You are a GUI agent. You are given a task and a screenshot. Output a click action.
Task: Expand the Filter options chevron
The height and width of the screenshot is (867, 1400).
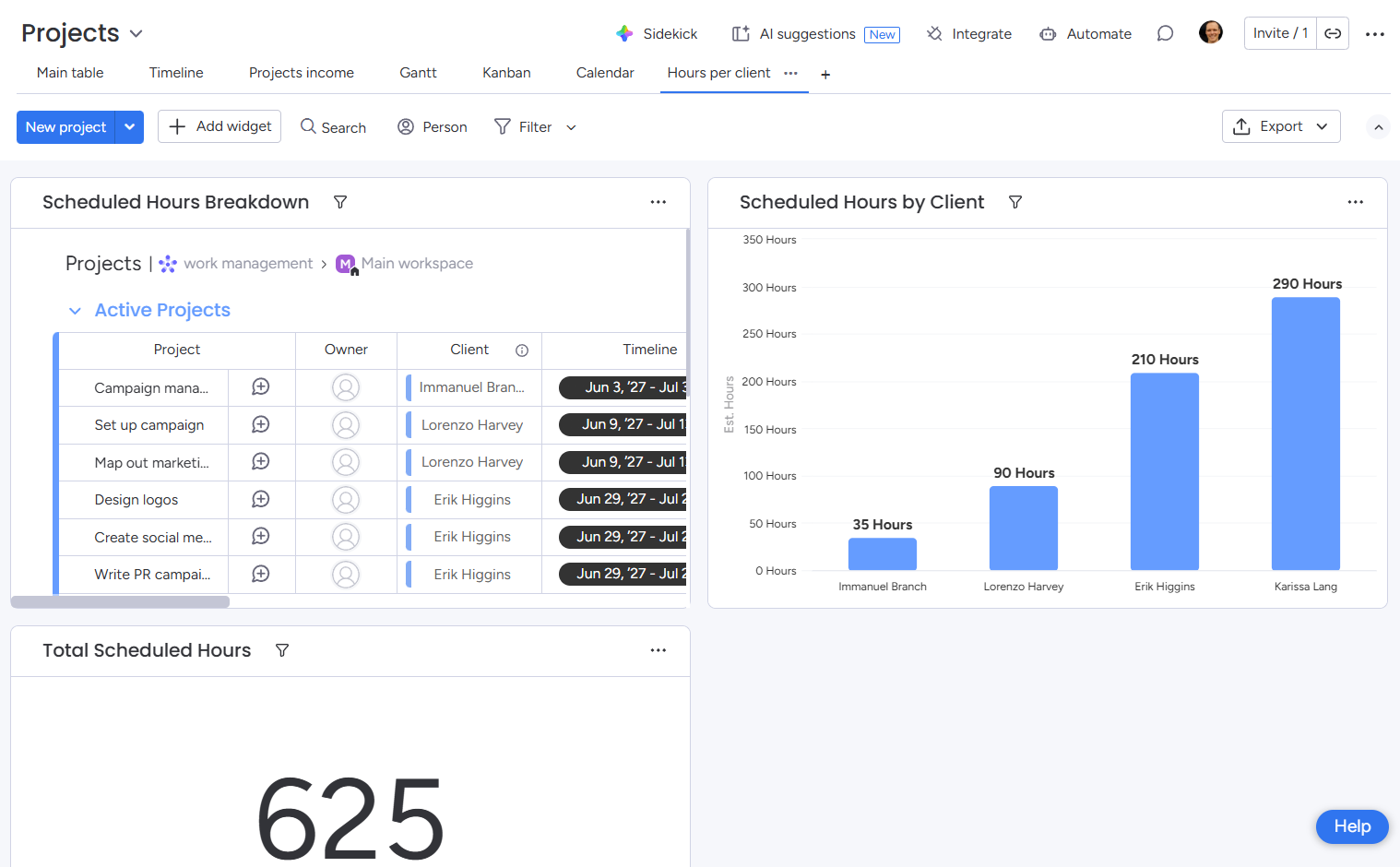[x=571, y=128]
